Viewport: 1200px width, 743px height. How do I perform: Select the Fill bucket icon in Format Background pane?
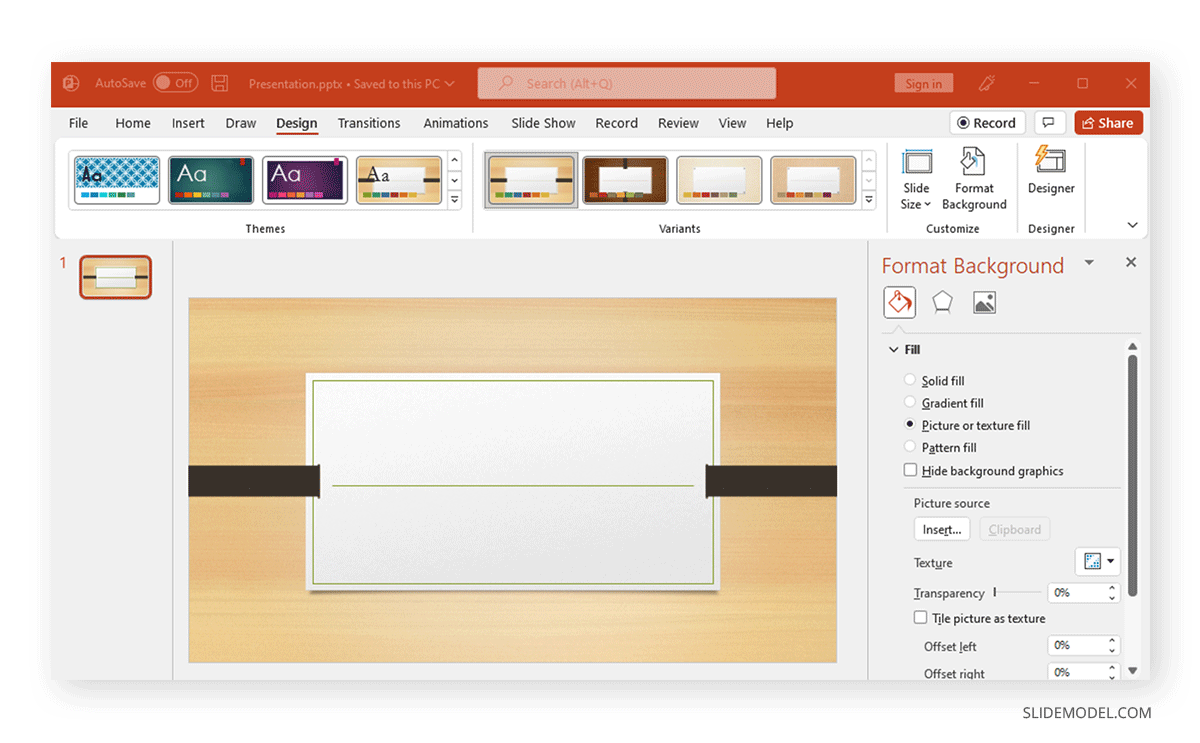[899, 301]
